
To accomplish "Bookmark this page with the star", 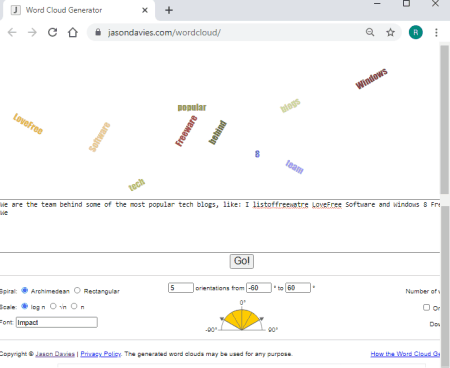I will [390, 32].
